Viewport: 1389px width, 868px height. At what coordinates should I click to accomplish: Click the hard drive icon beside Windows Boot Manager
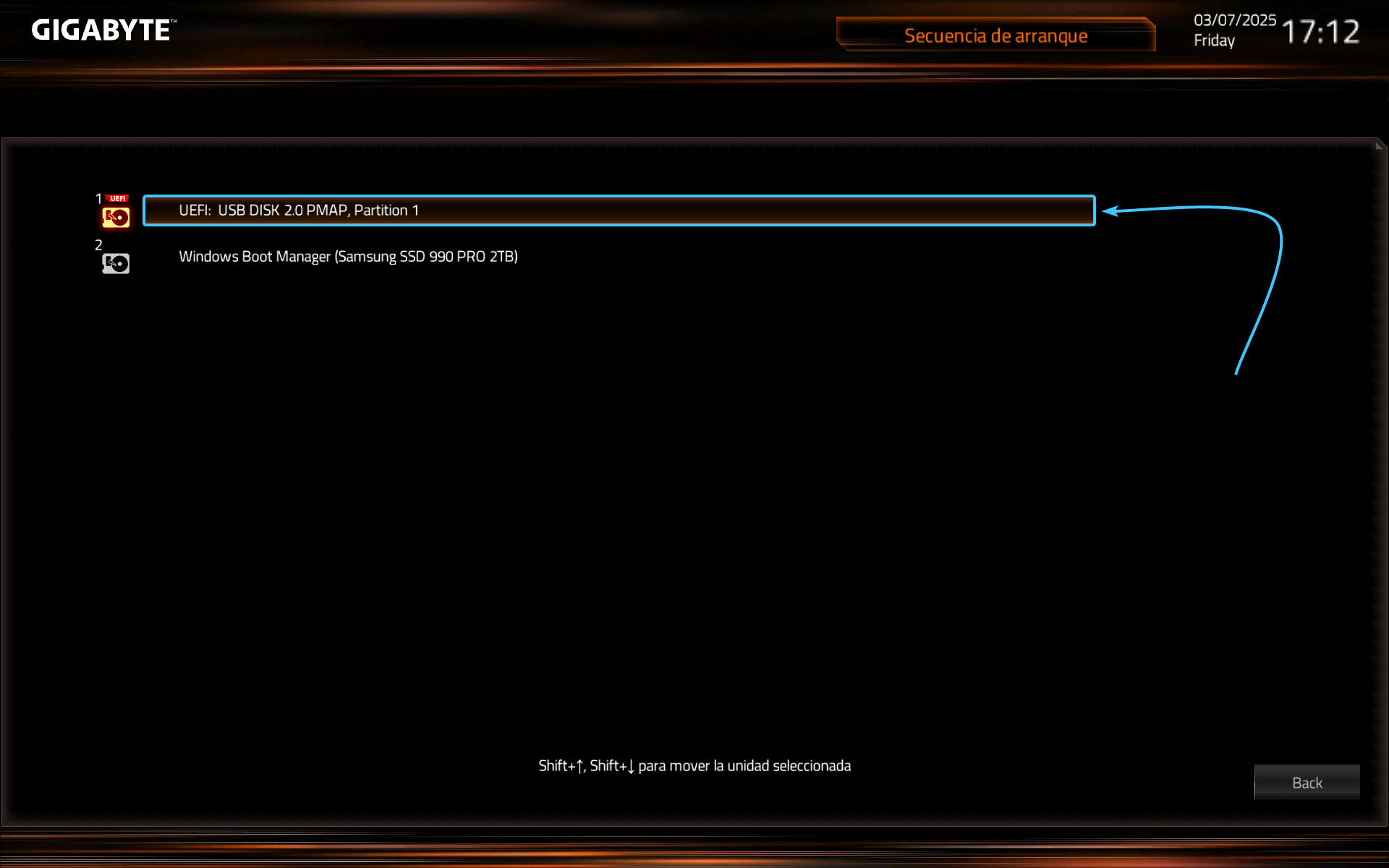pos(116,263)
